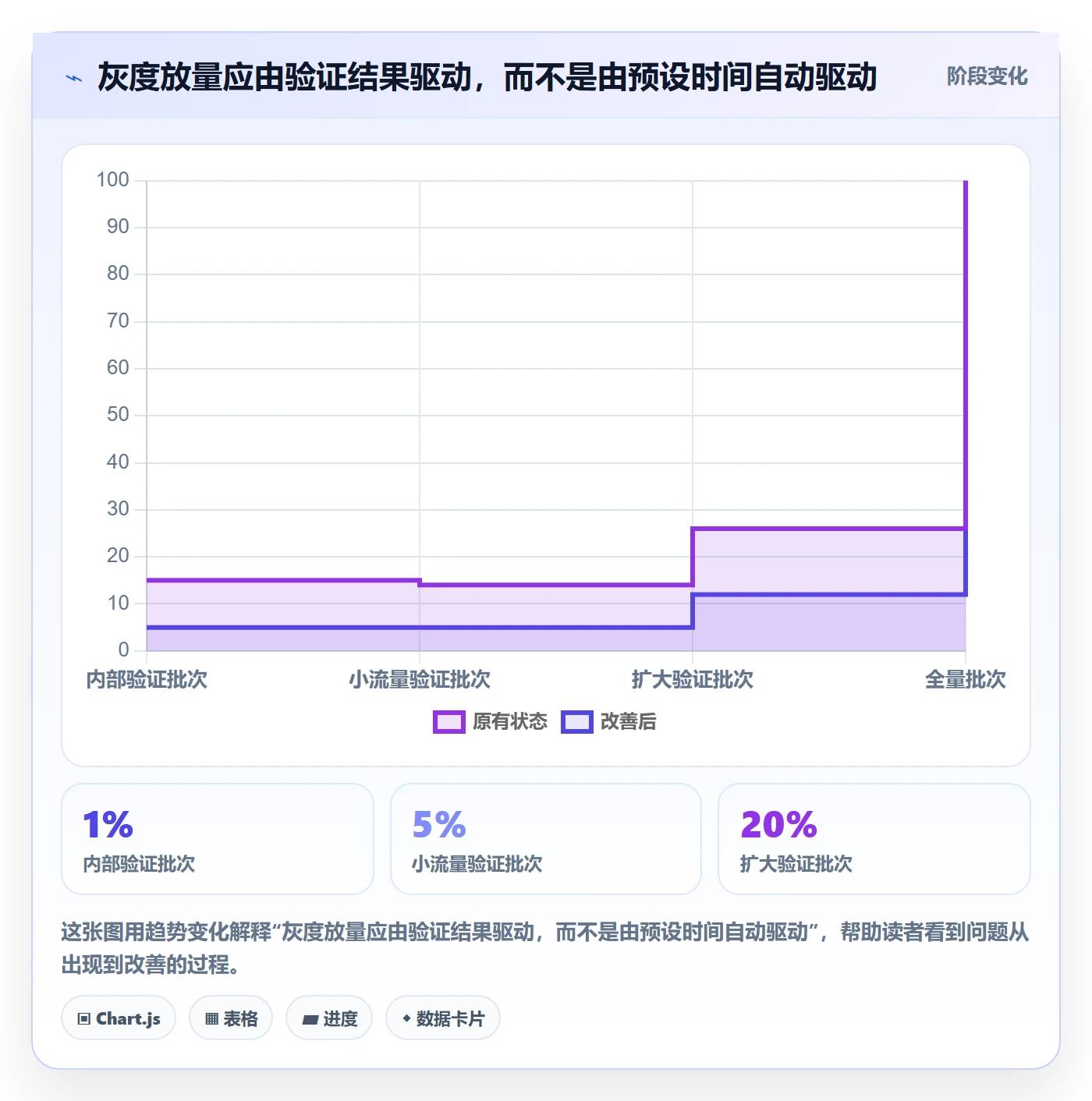Click the 50 y-axis value

(x=118, y=415)
